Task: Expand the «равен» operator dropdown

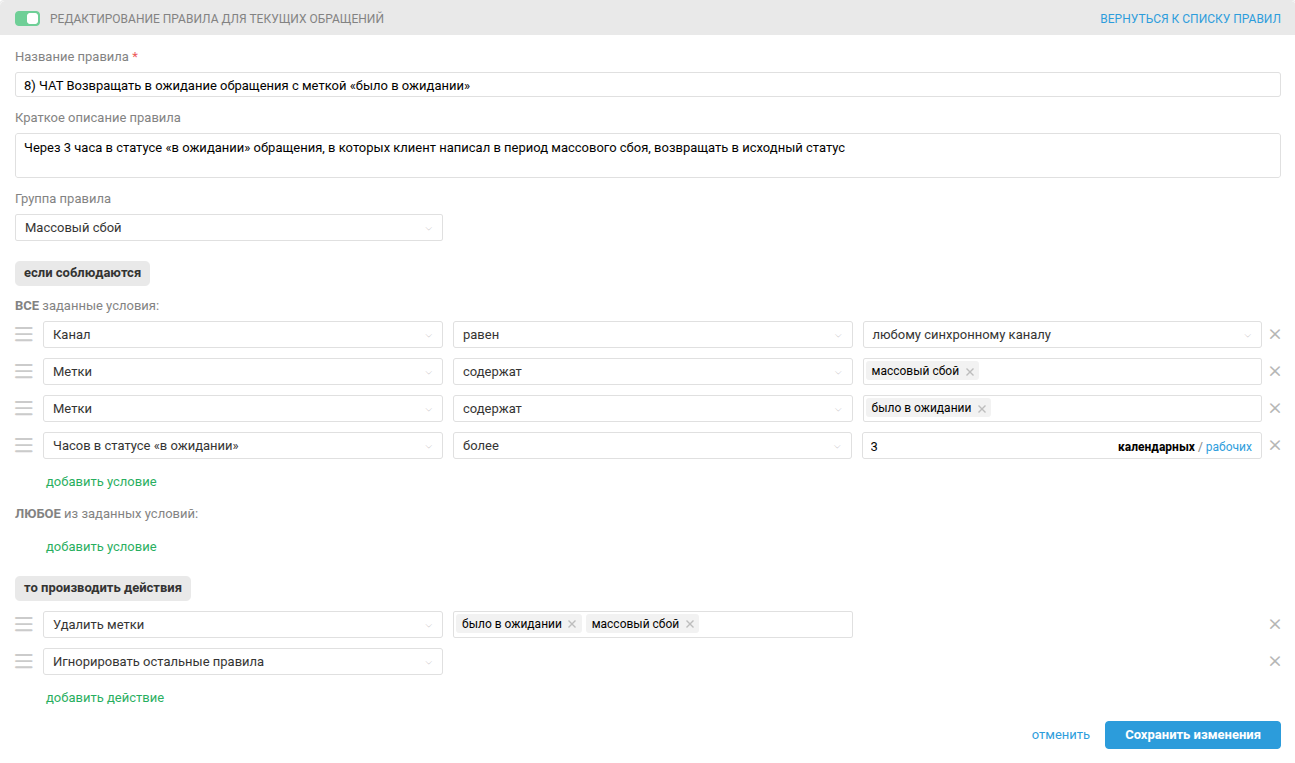Action: pyautogui.click(x=651, y=335)
